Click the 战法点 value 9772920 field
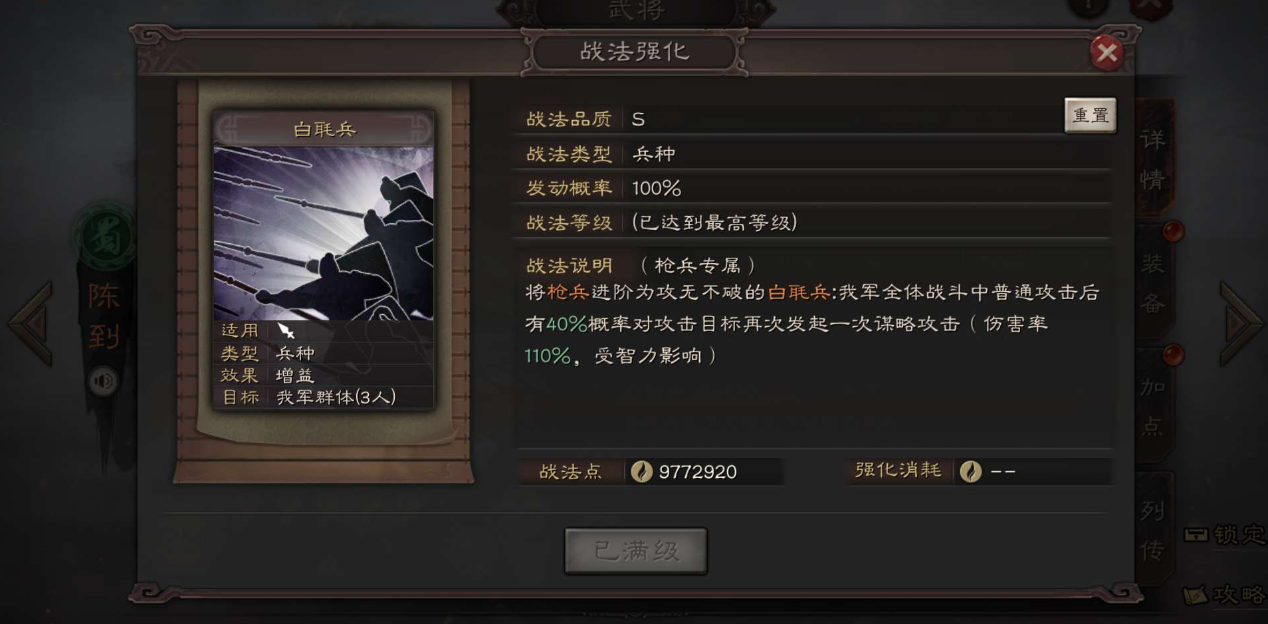Screen dimensions: 1268x624 tap(705, 471)
